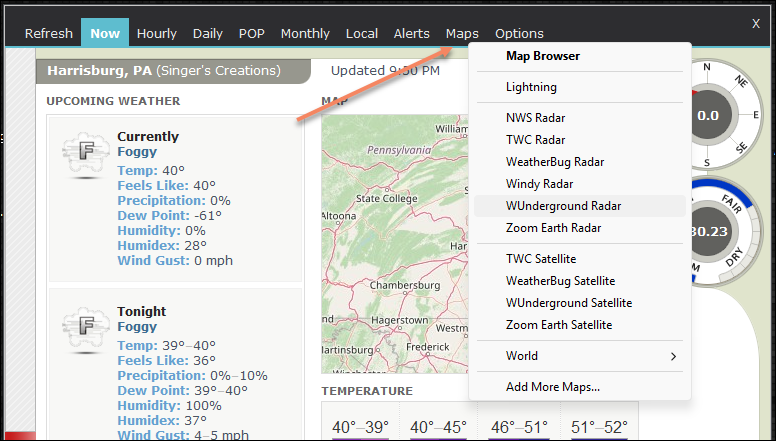Open the Options menu
Viewport: 776px width, 441px height.
click(519, 33)
